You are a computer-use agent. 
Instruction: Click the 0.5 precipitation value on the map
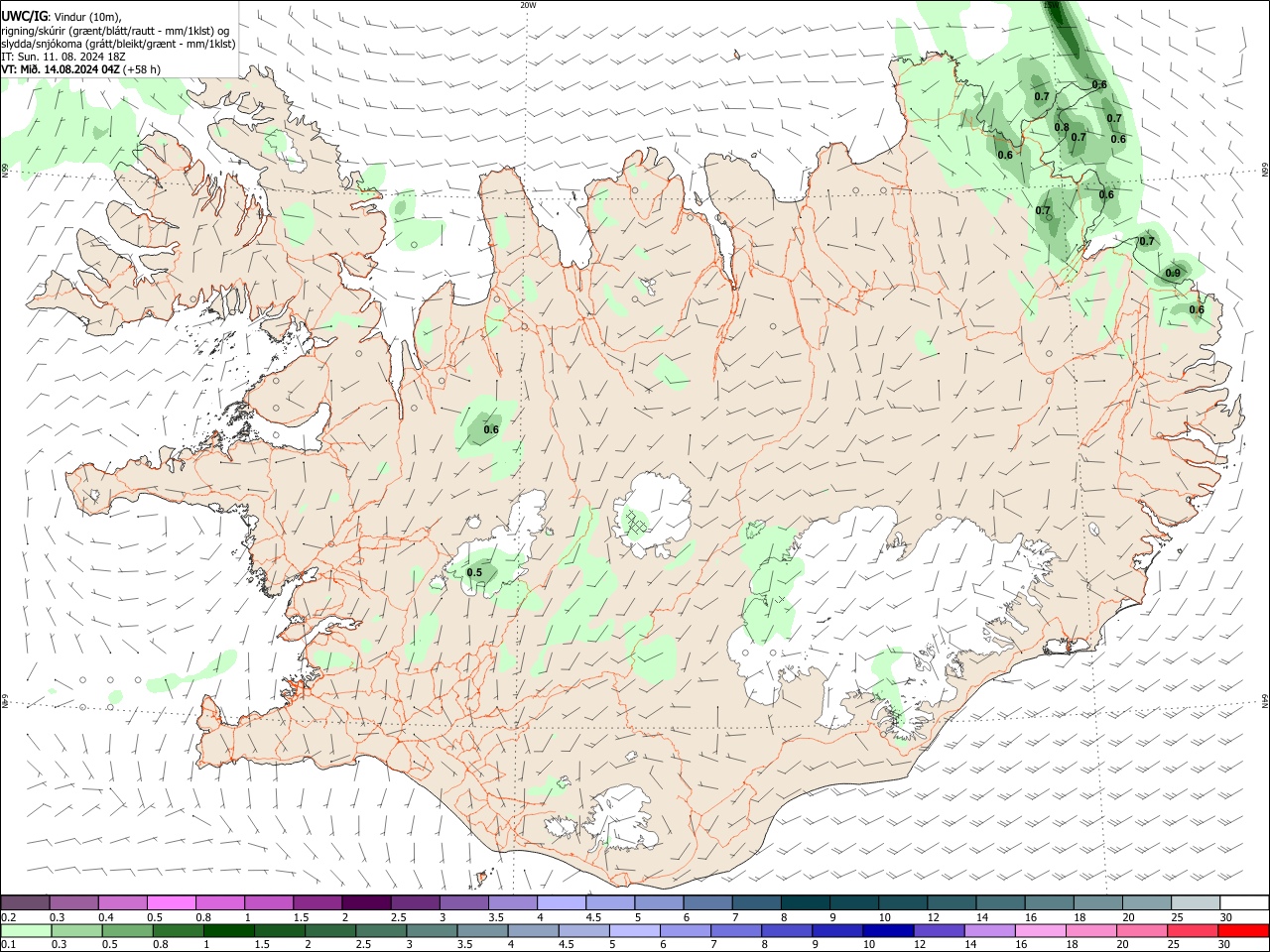point(474,573)
